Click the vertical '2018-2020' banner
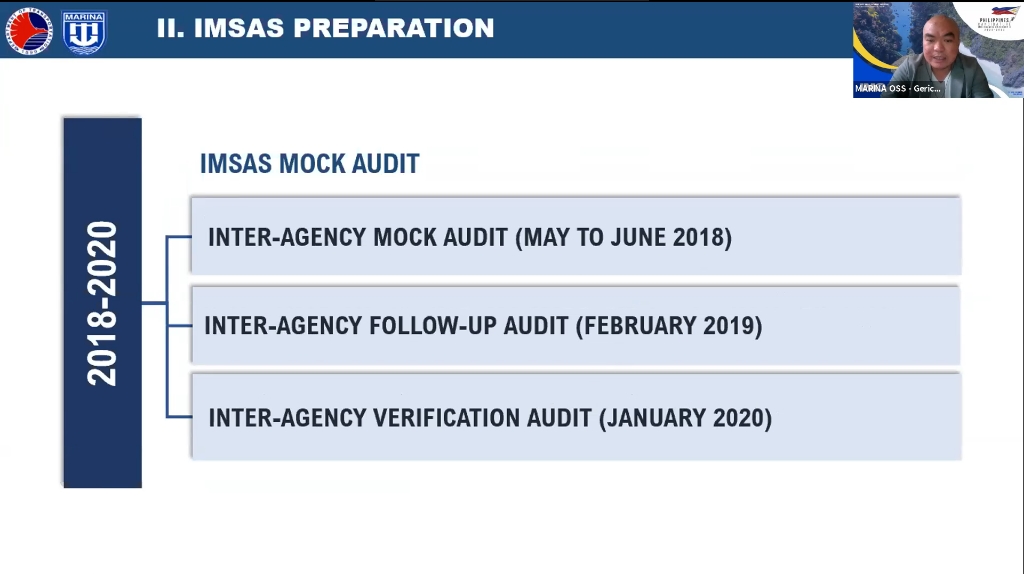The width and height of the screenshot is (1024, 574). point(103,303)
